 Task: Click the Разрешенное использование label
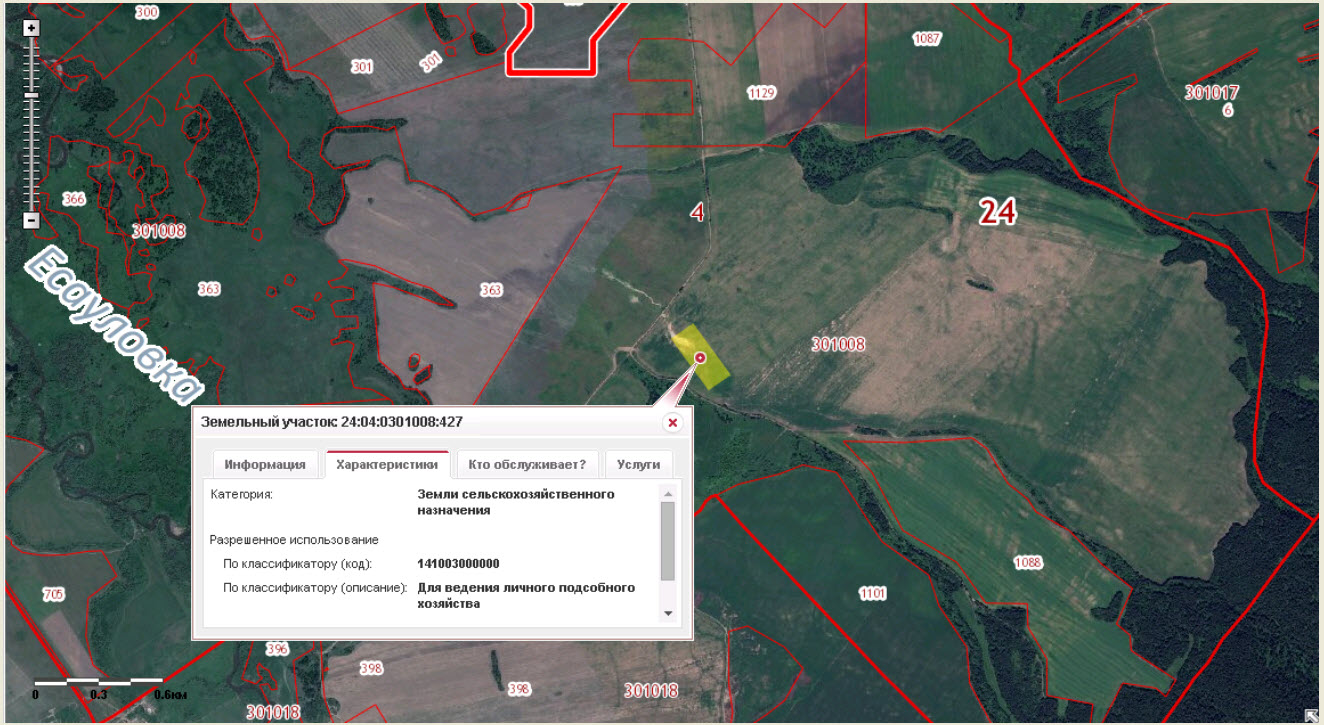point(294,540)
